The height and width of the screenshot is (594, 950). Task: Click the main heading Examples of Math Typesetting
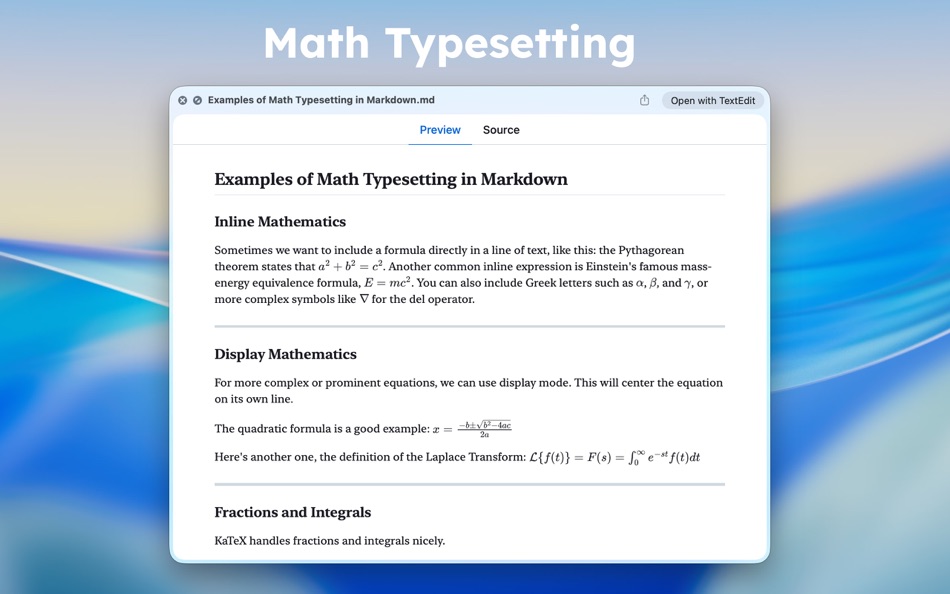tap(390, 179)
